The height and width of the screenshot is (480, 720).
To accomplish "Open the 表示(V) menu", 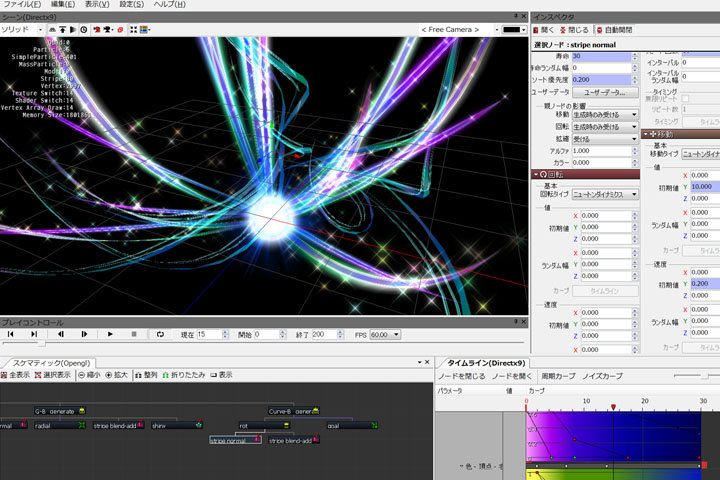I will pos(97,5).
